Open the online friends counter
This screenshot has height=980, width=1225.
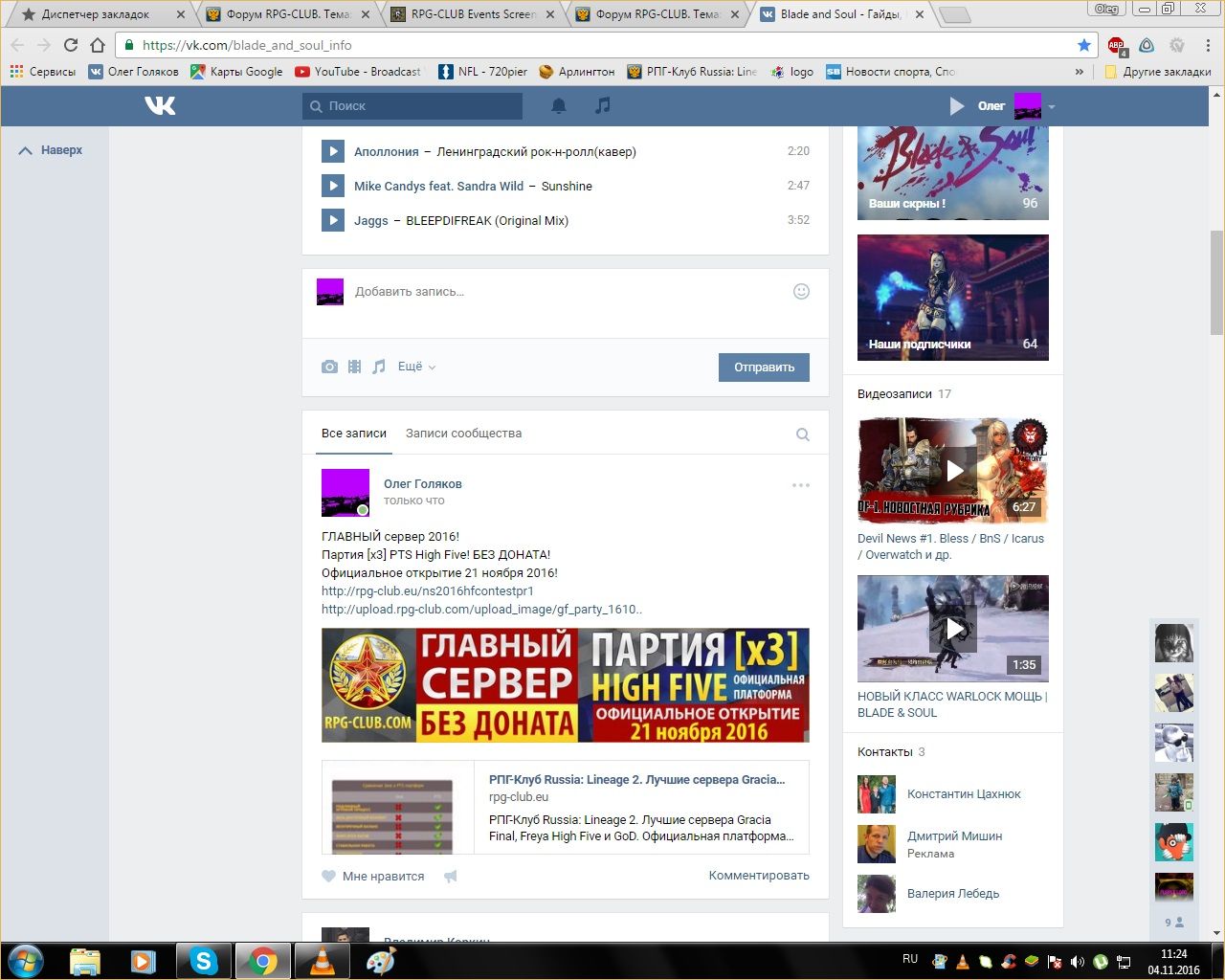[x=1173, y=922]
